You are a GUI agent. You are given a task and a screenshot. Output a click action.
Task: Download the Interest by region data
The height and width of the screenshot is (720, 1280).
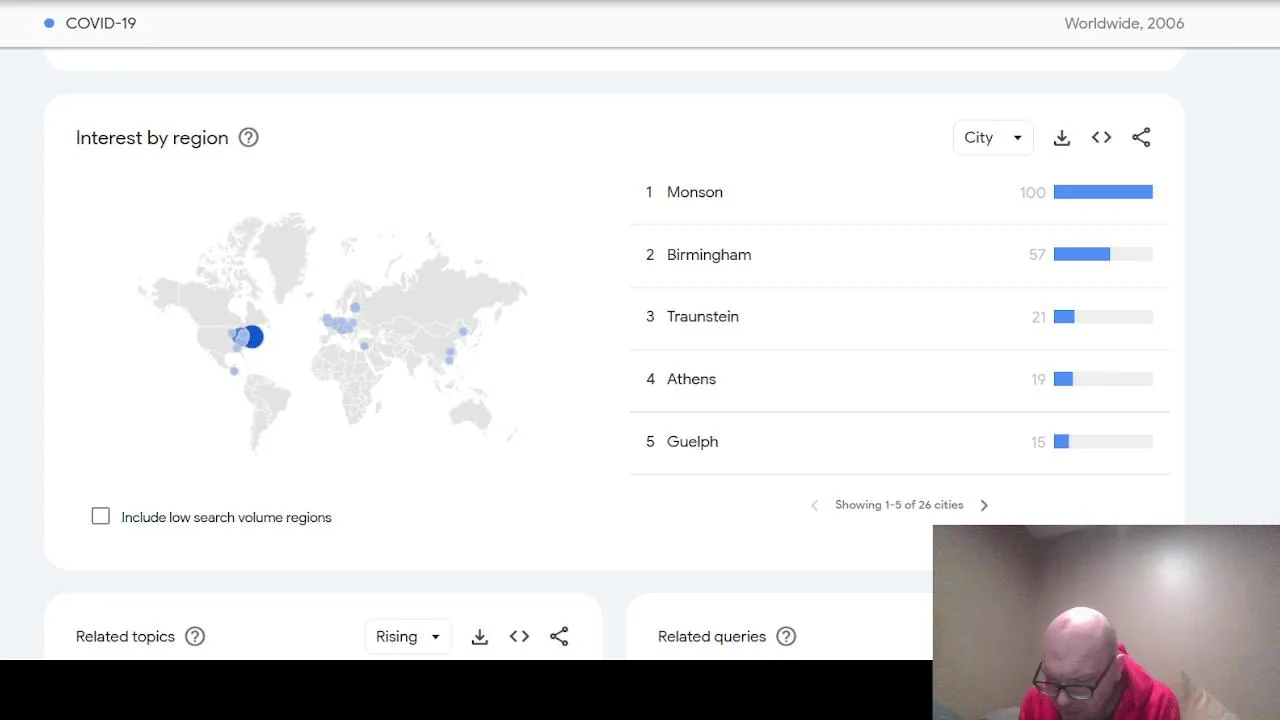coord(1062,138)
